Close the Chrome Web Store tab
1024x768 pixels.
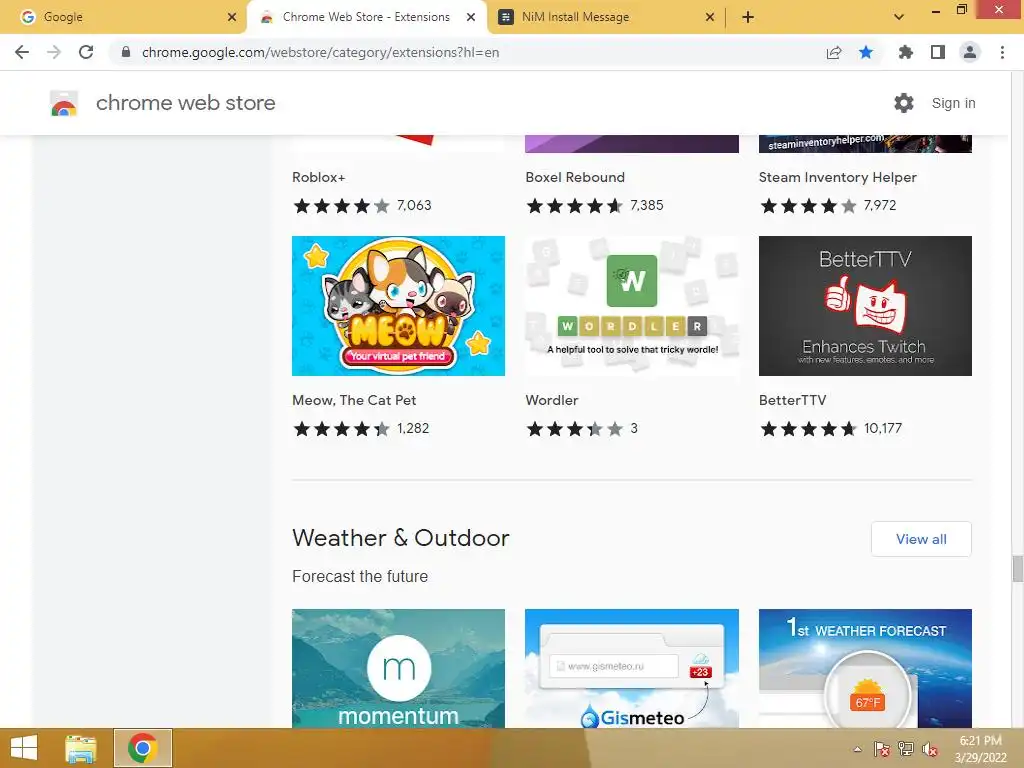coord(471,17)
